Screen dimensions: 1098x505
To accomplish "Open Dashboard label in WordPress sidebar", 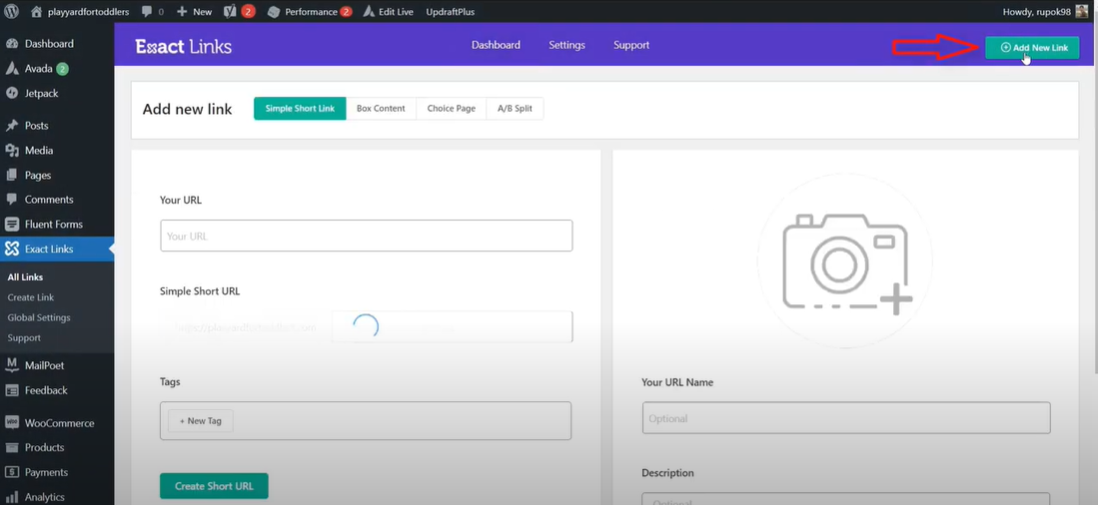I will [x=49, y=43].
